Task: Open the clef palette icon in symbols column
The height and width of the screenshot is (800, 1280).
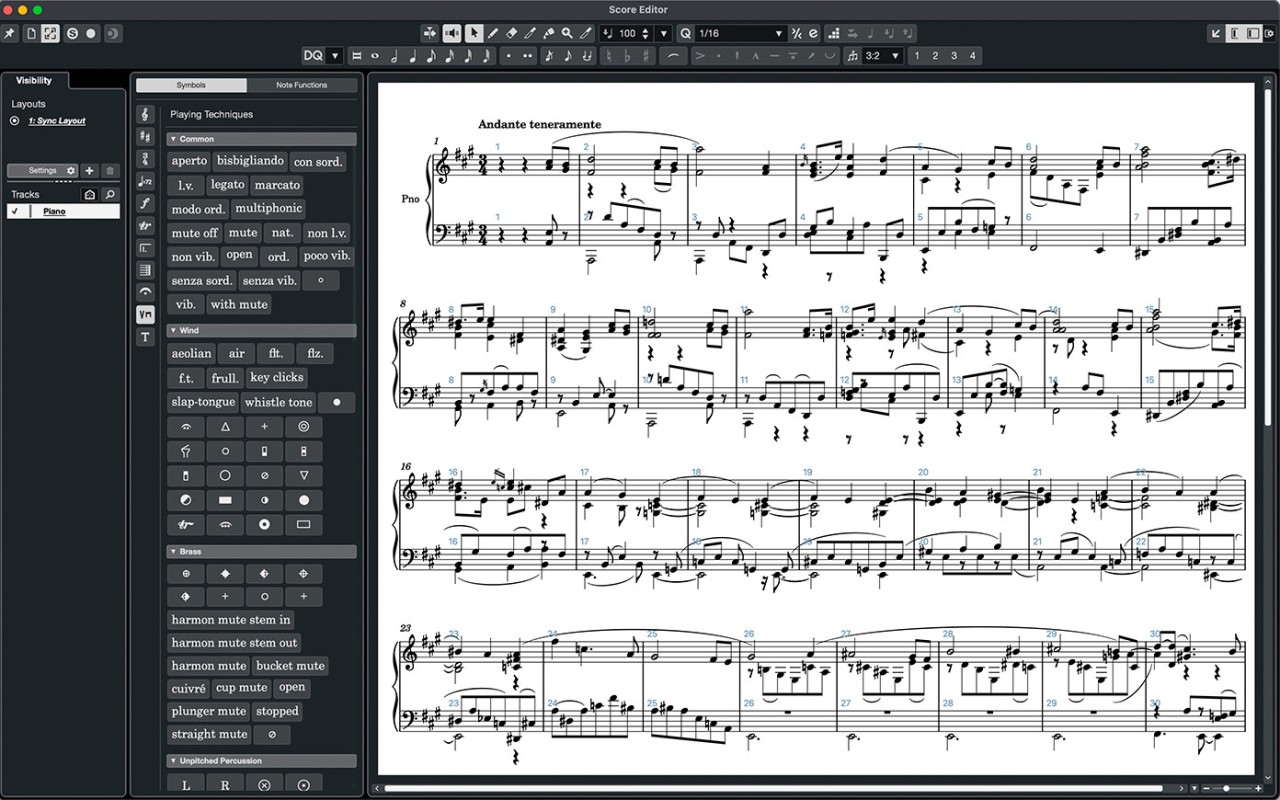Action: (145, 114)
